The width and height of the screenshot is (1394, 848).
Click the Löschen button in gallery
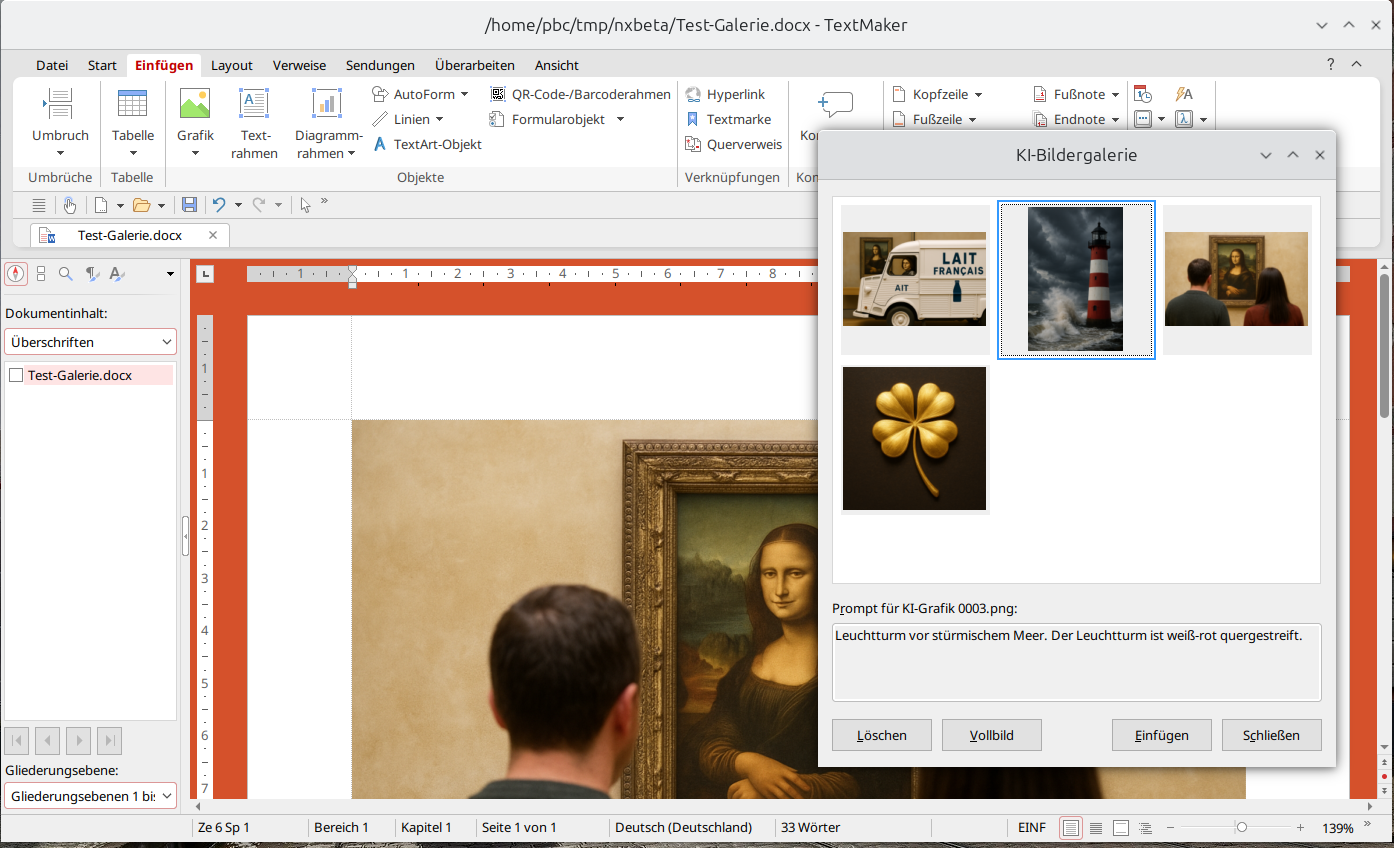[882, 735]
